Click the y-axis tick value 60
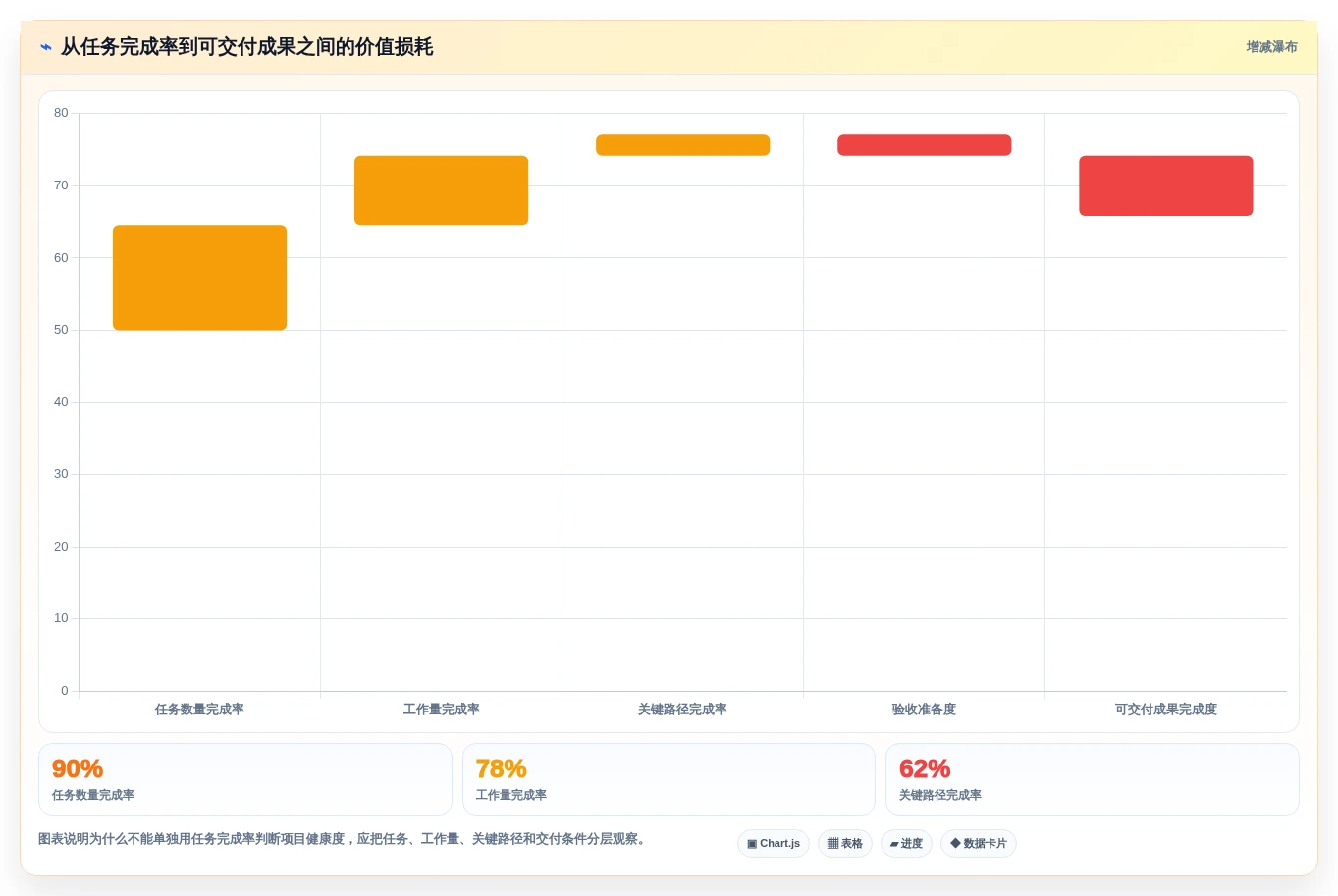 (61, 258)
